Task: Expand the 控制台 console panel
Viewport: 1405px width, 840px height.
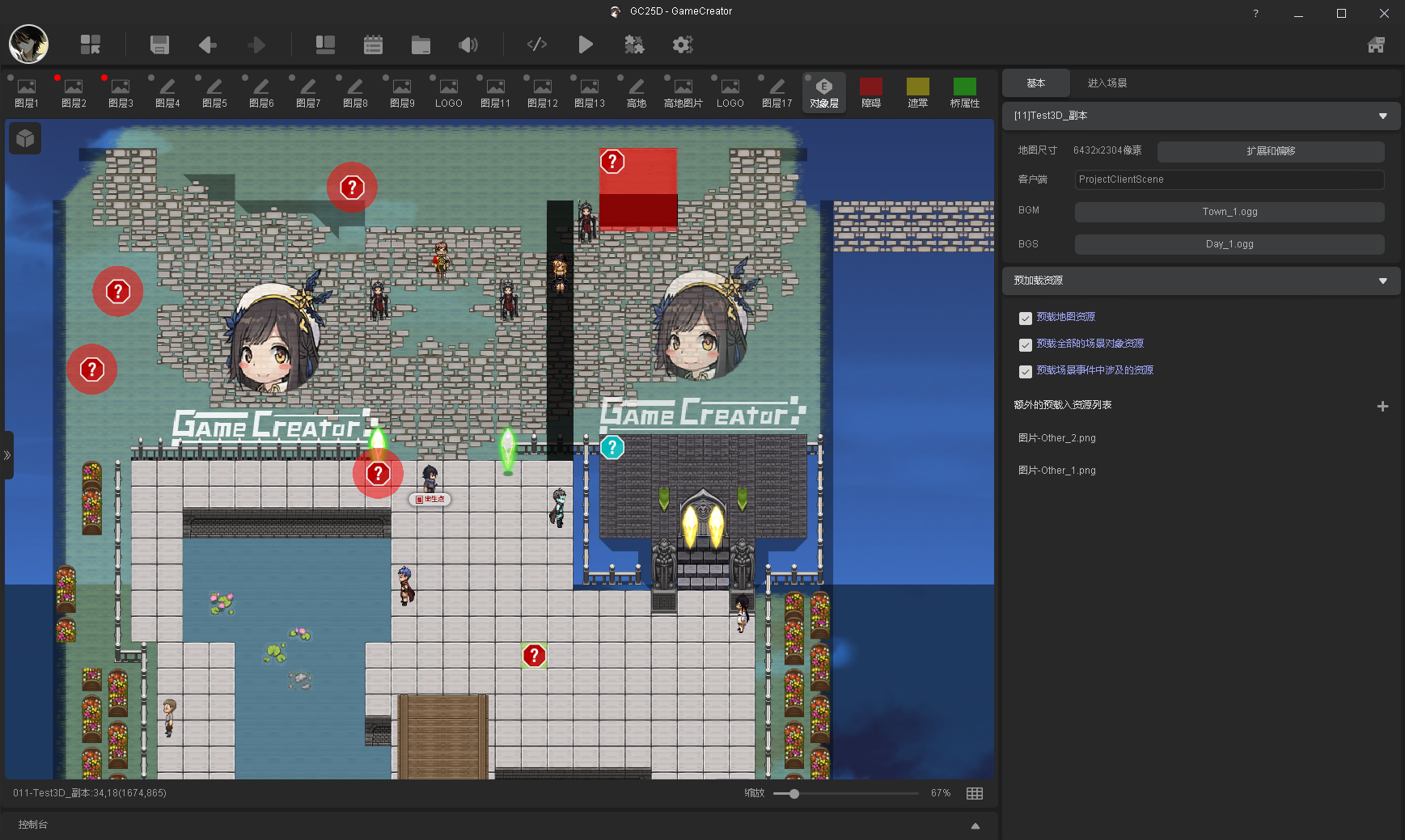Action: [x=975, y=825]
